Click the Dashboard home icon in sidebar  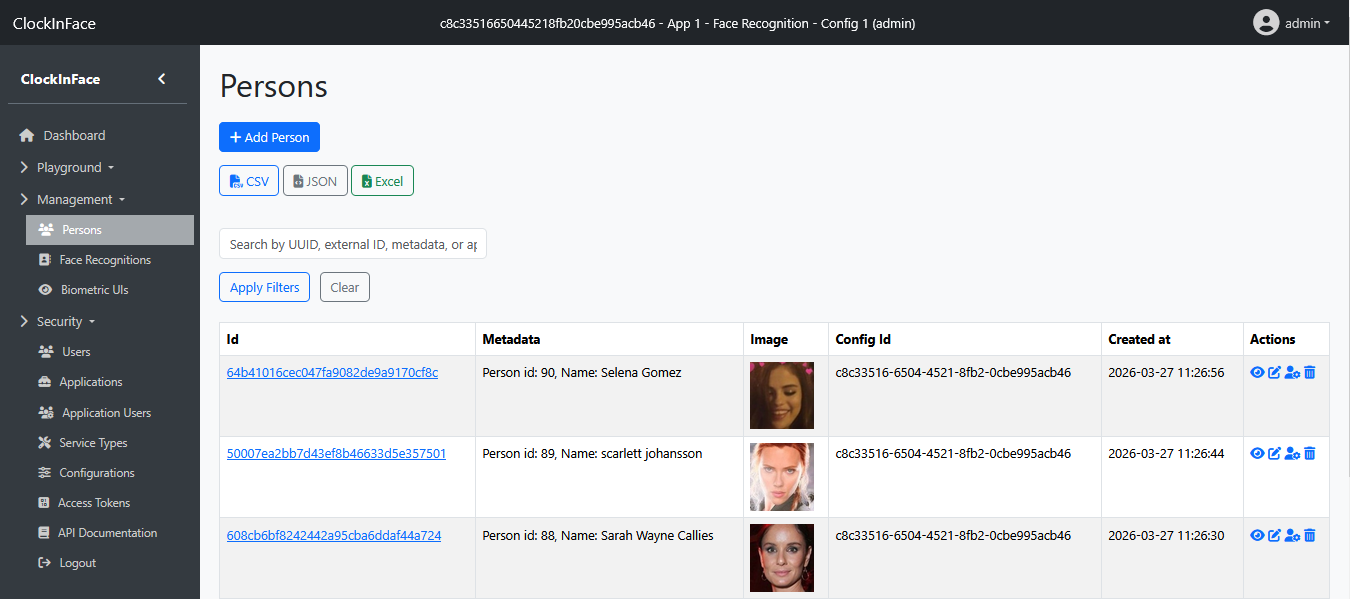[27, 135]
